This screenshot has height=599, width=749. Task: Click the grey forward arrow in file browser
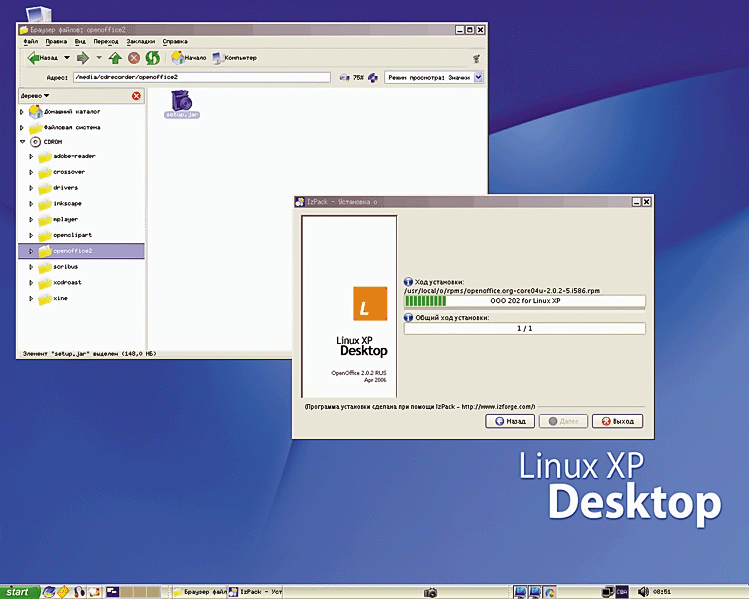[83, 58]
